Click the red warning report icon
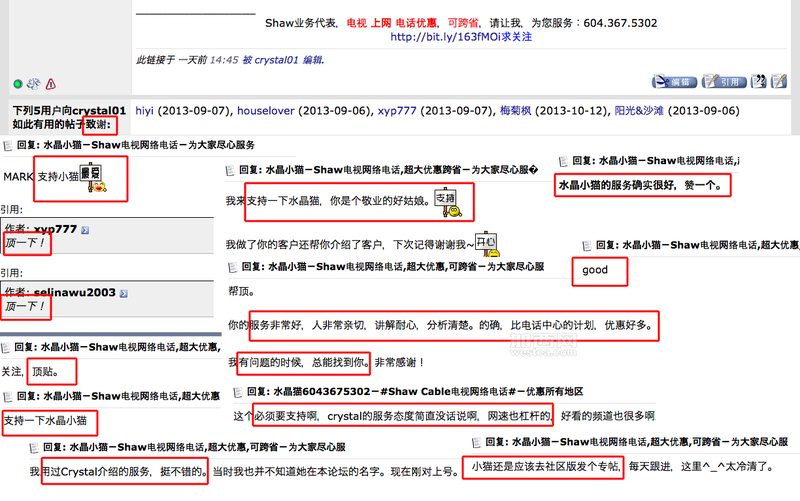This screenshot has height=501, width=800. tap(51, 84)
